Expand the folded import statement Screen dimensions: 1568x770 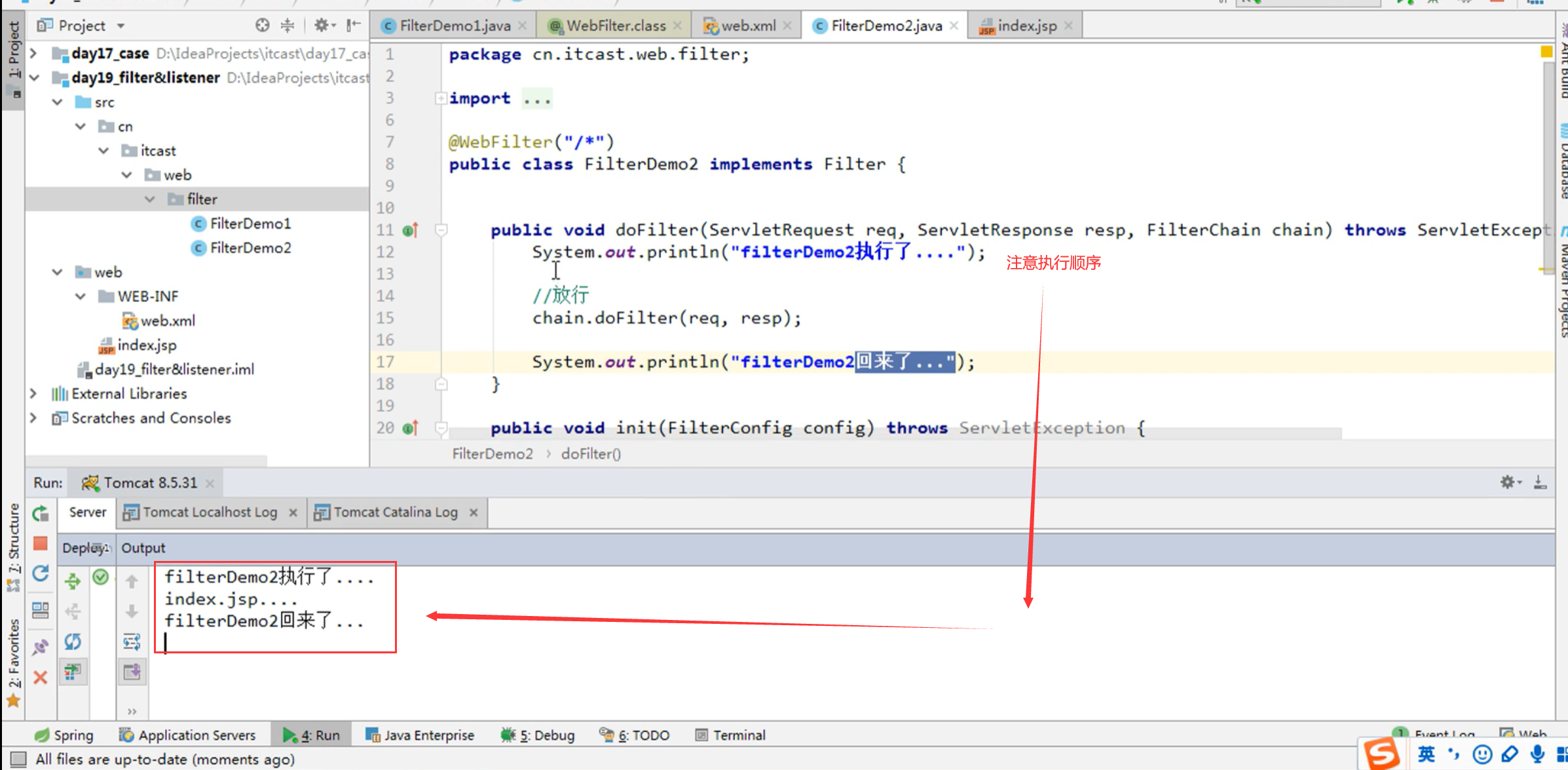pyautogui.click(x=441, y=98)
